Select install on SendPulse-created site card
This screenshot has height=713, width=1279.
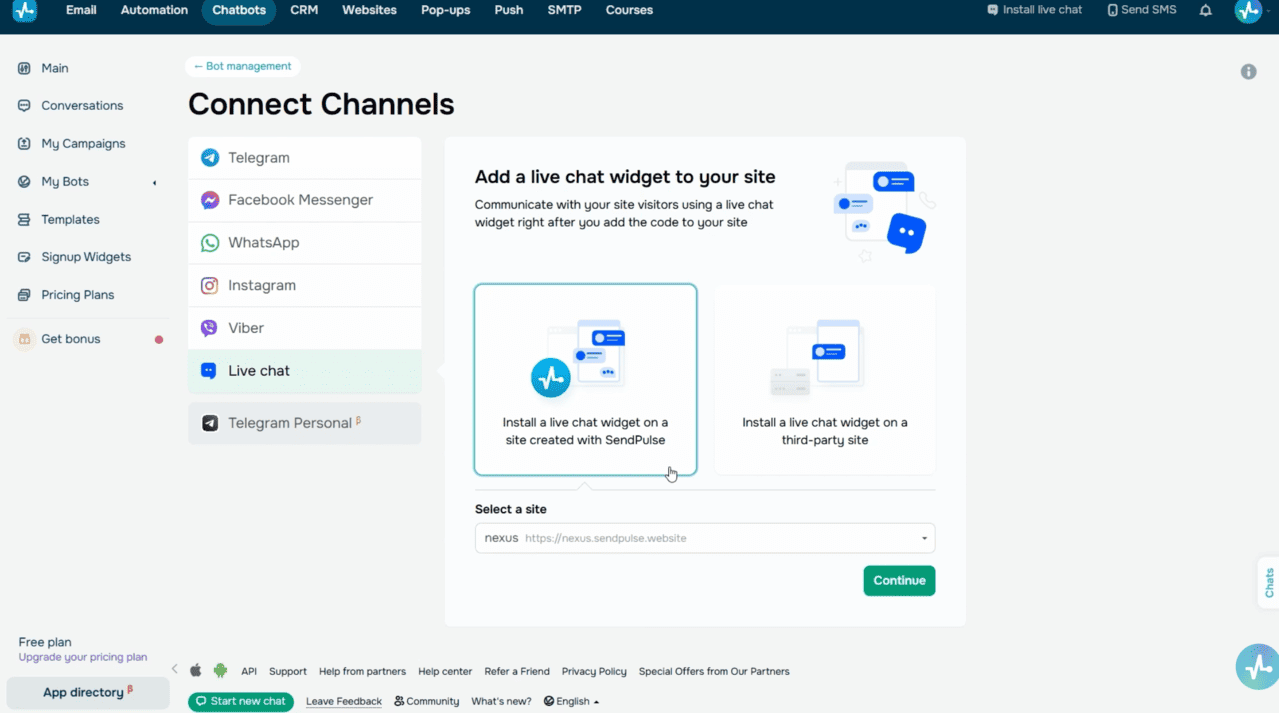click(x=585, y=380)
